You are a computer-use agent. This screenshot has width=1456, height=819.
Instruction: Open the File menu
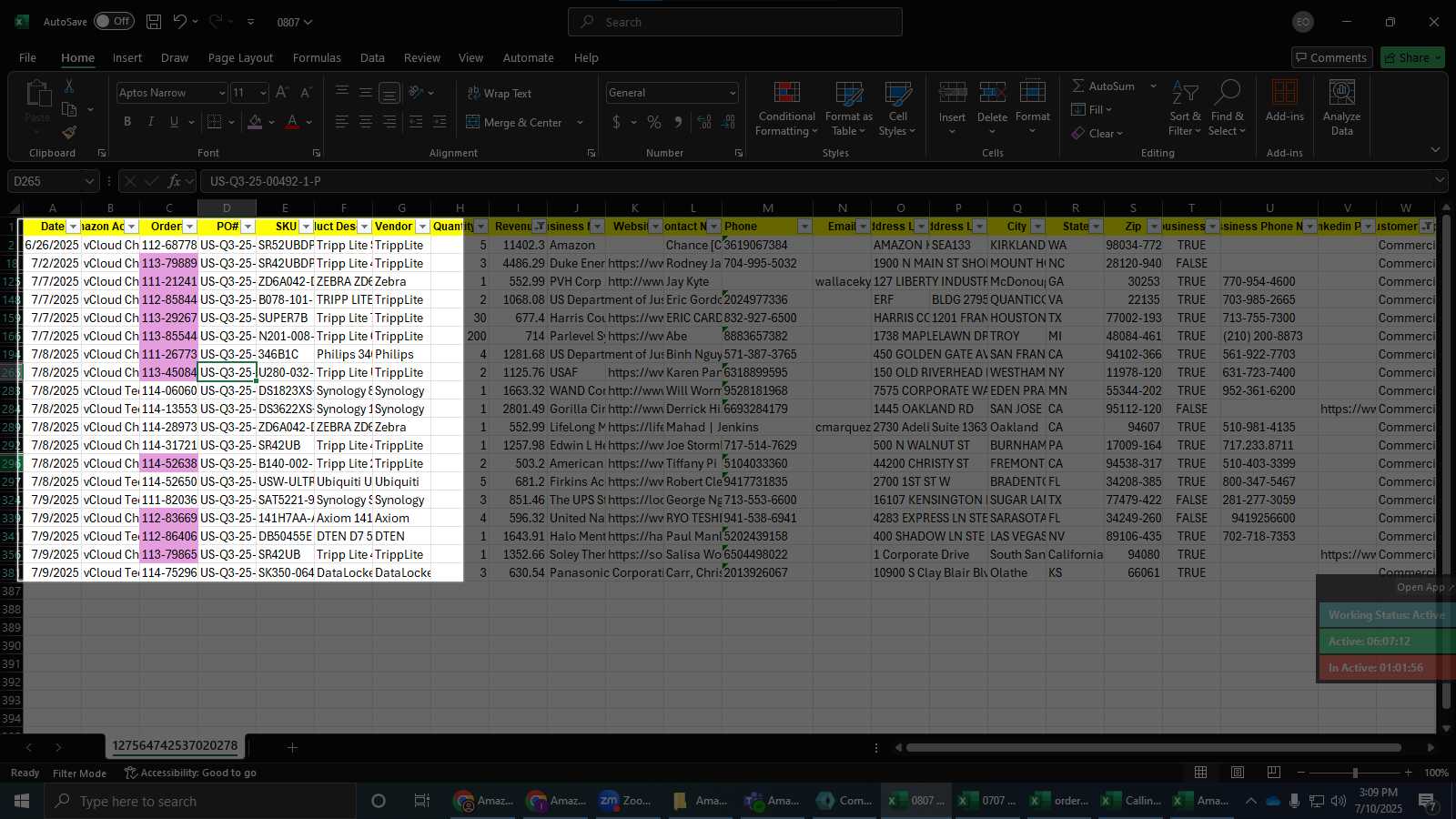(28, 57)
